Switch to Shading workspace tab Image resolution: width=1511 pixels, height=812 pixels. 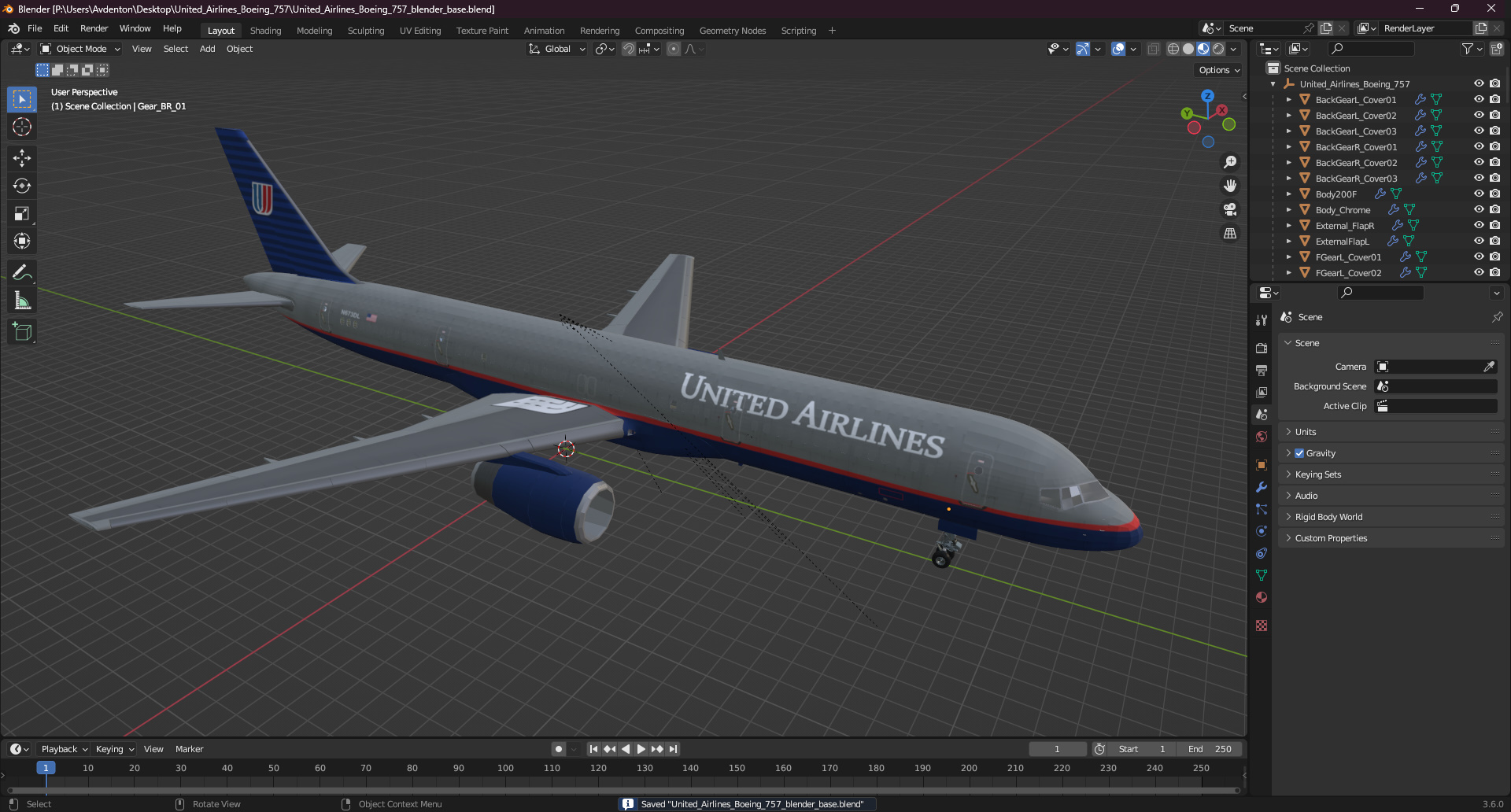coord(265,31)
